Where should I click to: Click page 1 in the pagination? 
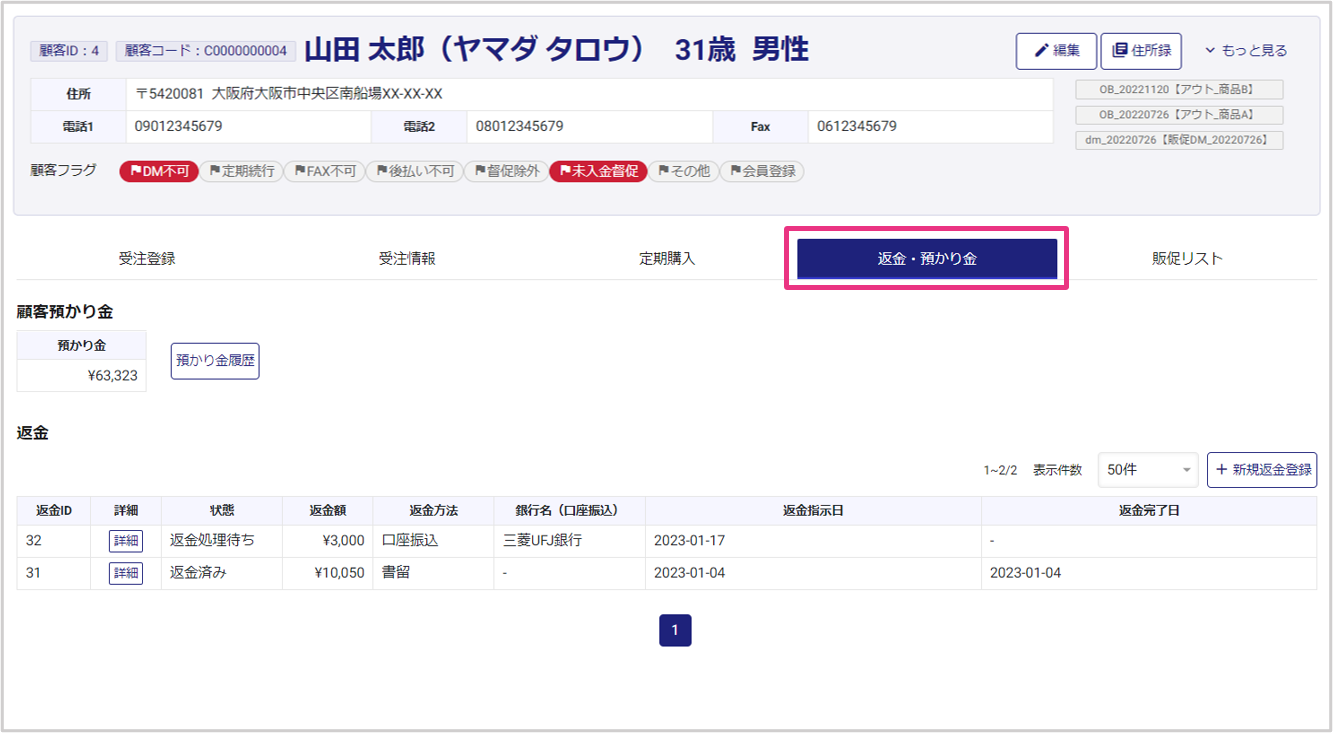[675, 630]
